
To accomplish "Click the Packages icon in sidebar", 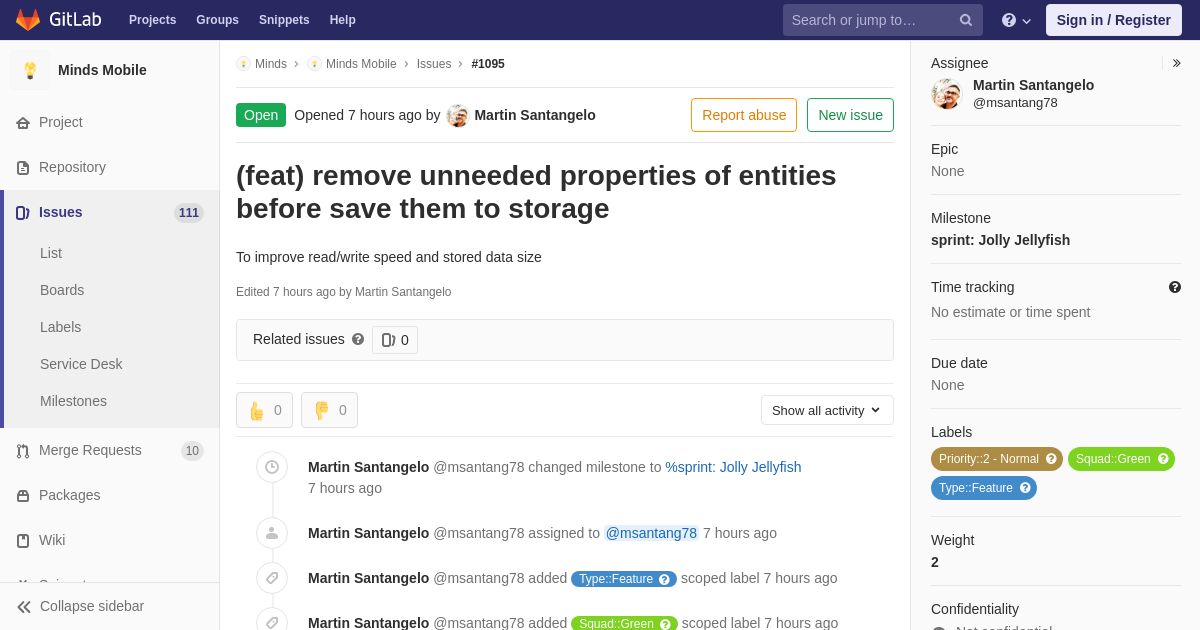I will click(23, 496).
